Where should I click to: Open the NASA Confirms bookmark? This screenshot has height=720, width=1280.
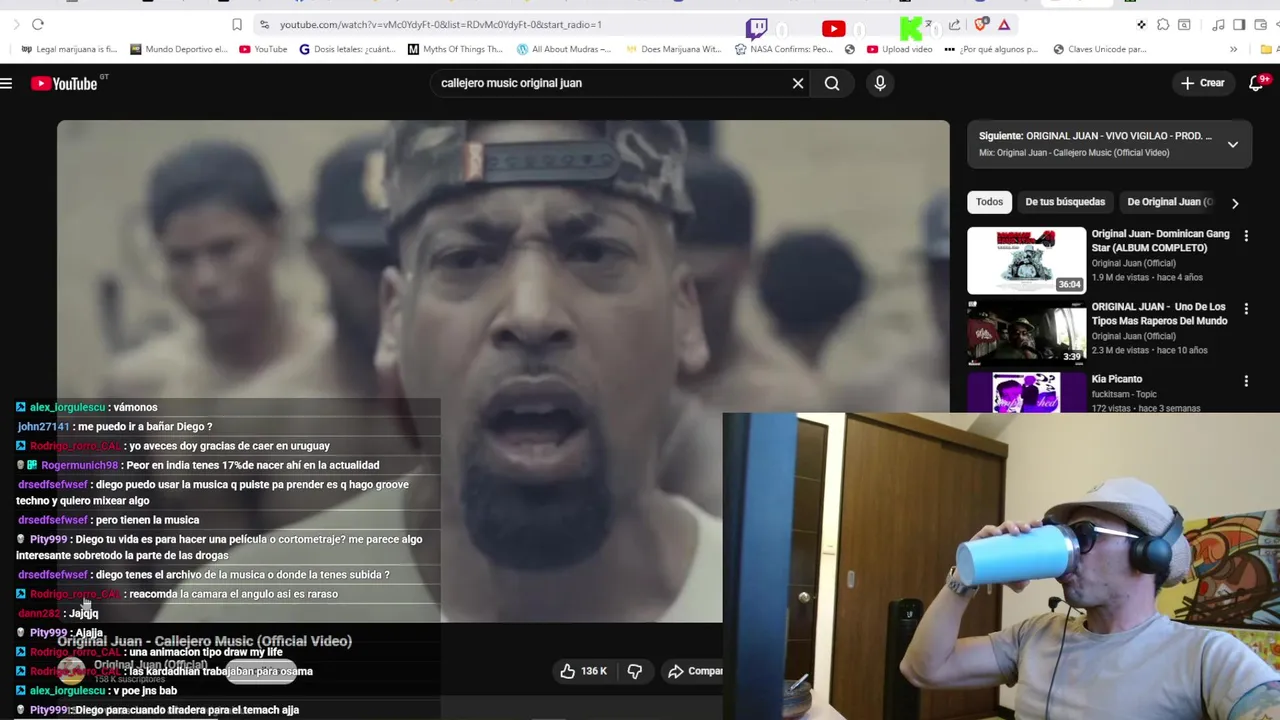783,49
